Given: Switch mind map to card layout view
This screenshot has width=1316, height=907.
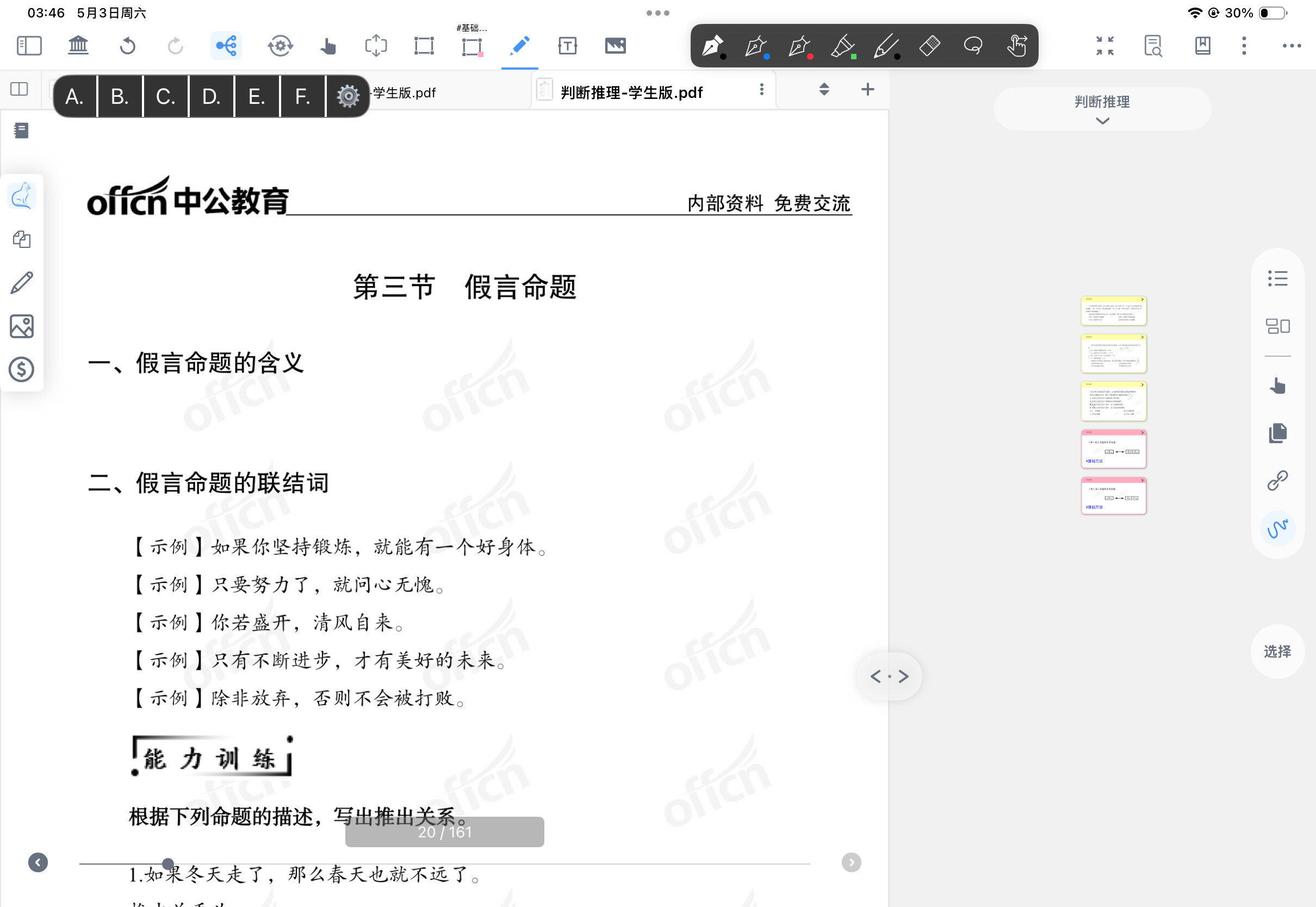Looking at the screenshot, I should (x=1277, y=326).
